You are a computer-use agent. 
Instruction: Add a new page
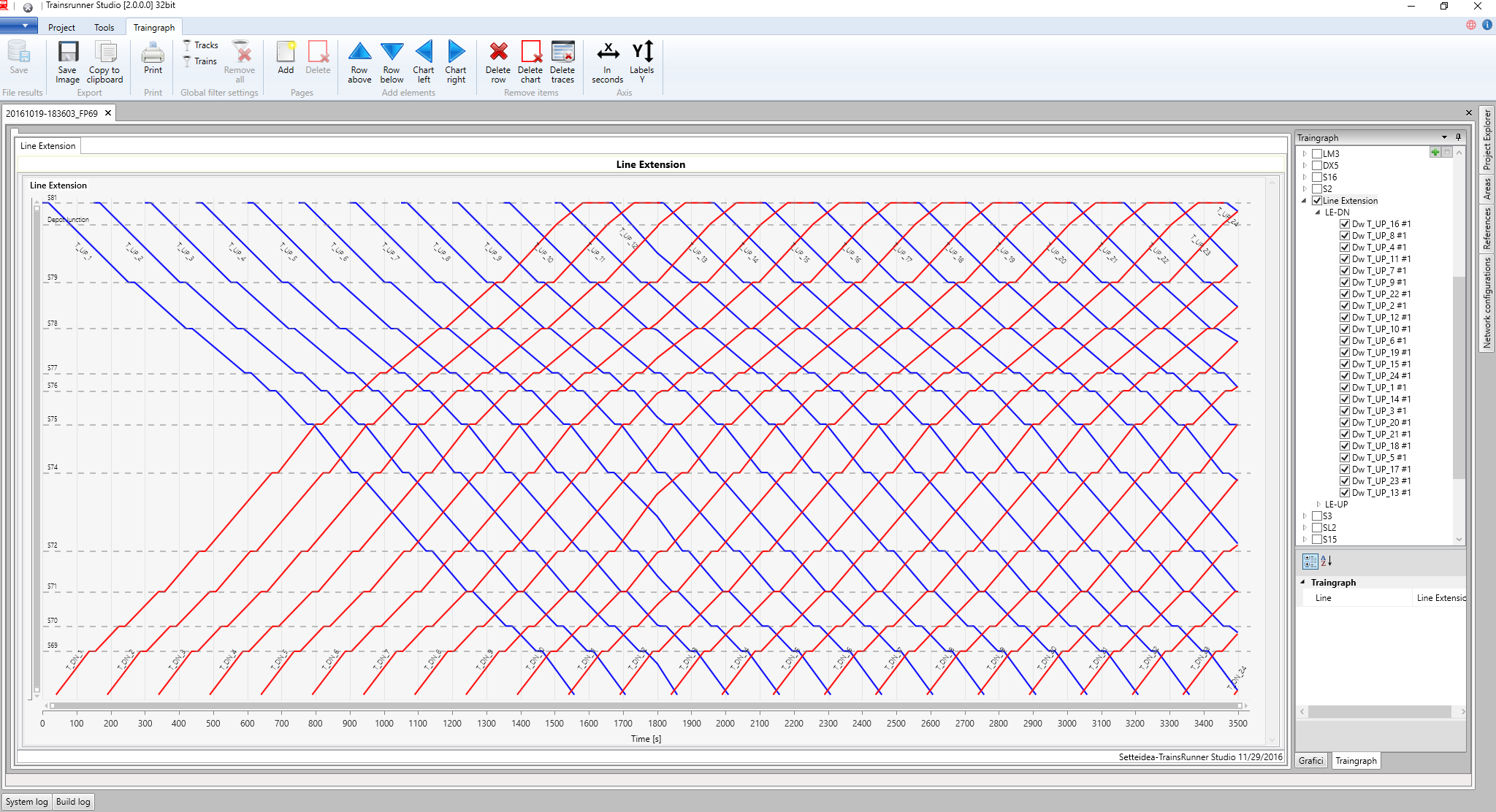[x=286, y=58]
